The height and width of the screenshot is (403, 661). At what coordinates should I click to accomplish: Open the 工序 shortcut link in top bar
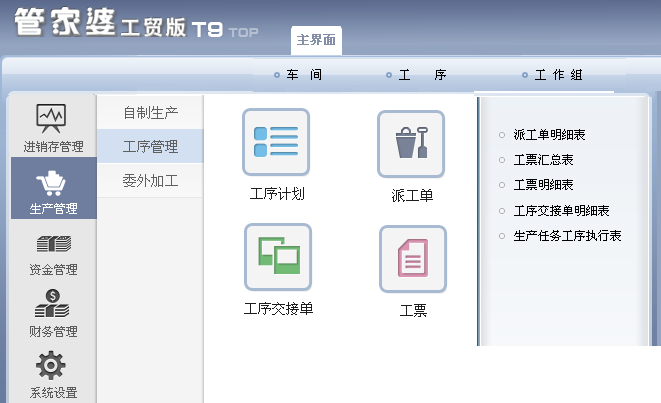416,75
